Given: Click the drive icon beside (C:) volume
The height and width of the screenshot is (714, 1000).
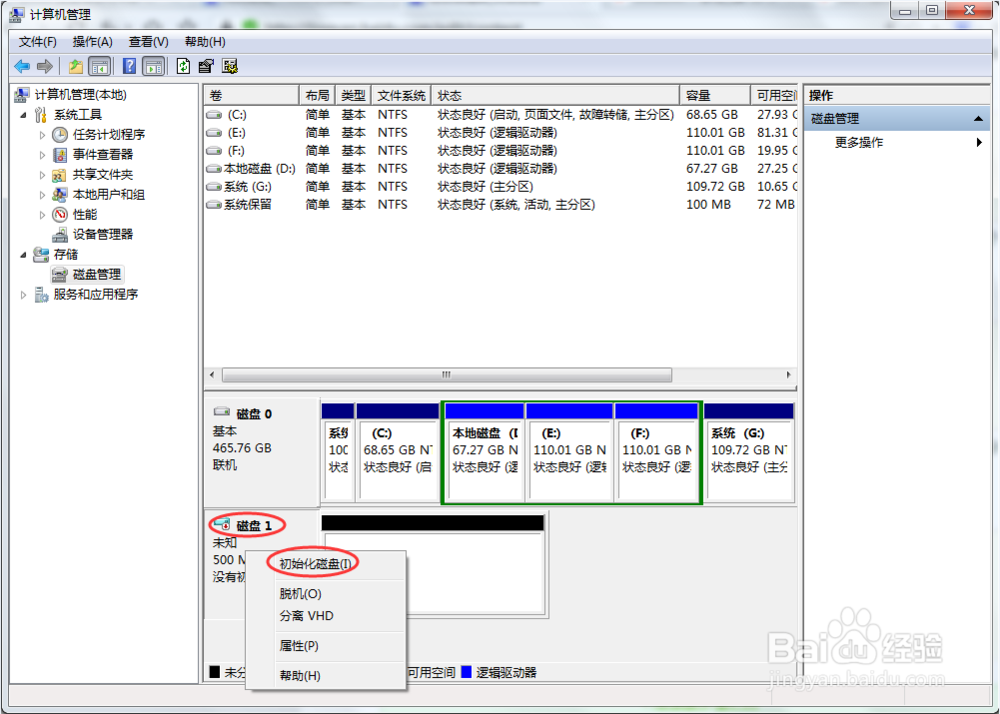Looking at the screenshot, I should (x=215, y=115).
